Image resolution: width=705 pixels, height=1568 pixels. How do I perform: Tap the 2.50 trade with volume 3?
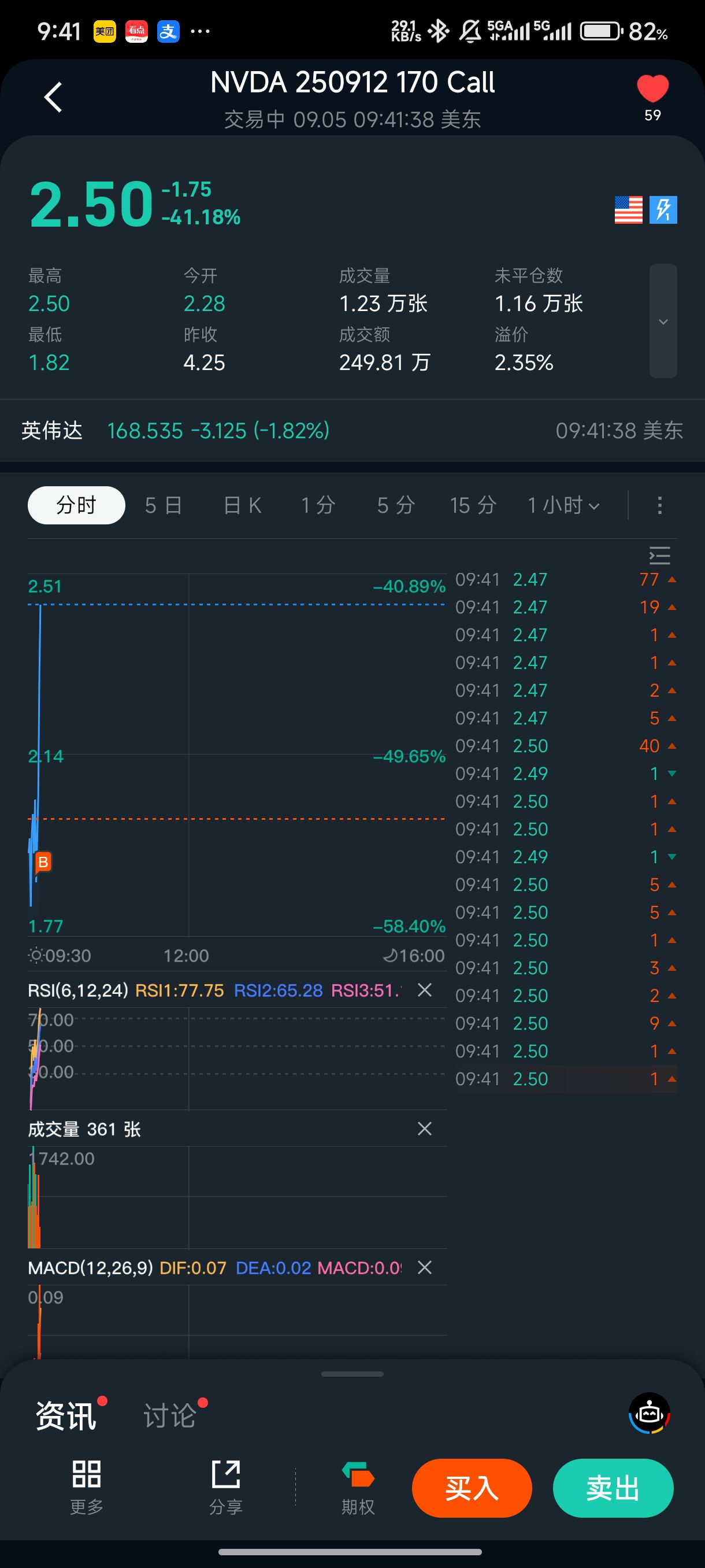566,968
